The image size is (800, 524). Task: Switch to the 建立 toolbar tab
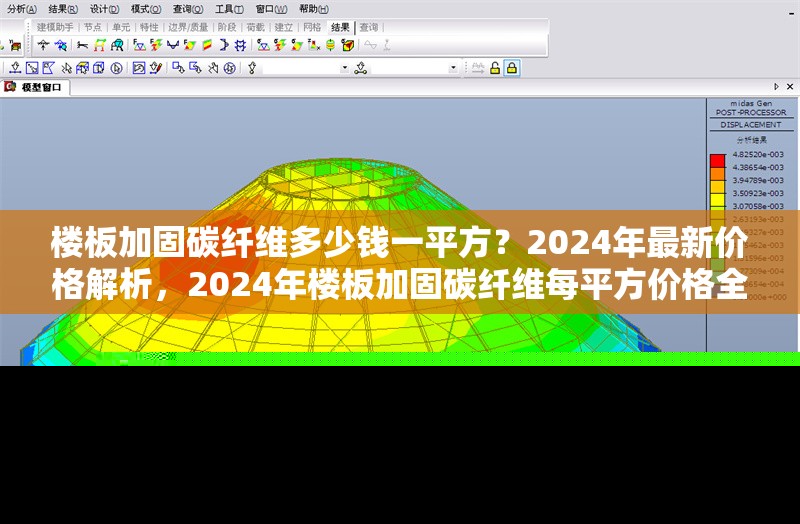pos(283,27)
